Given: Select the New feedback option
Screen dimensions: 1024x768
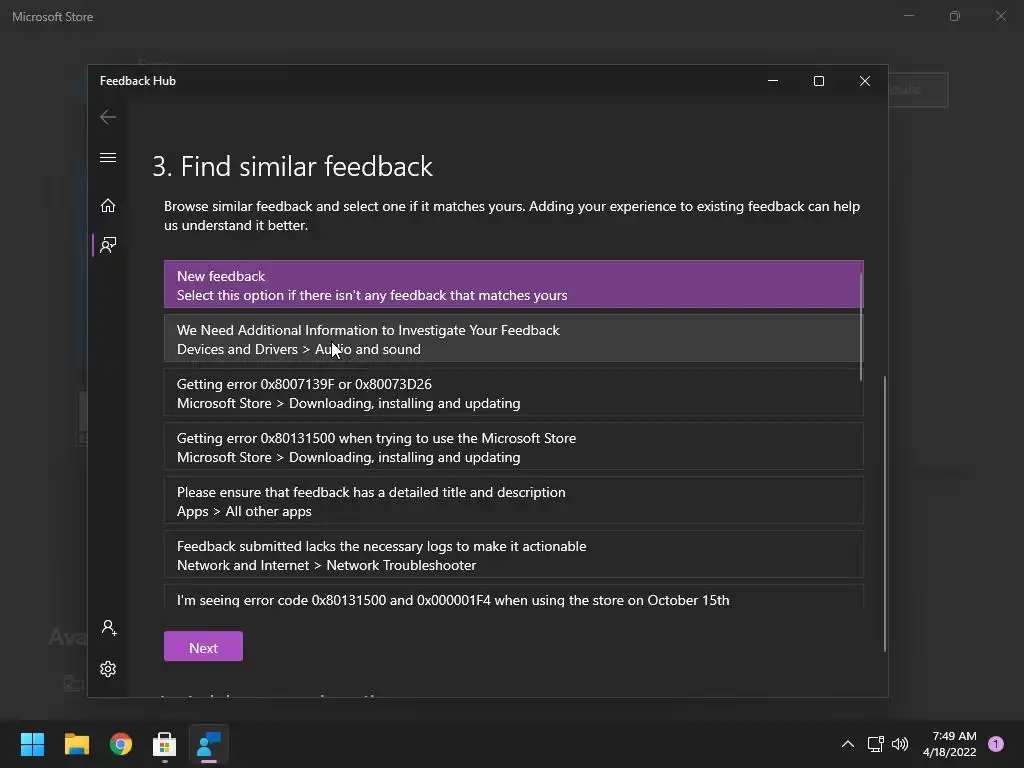Looking at the screenshot, I should tap(513, 285).
